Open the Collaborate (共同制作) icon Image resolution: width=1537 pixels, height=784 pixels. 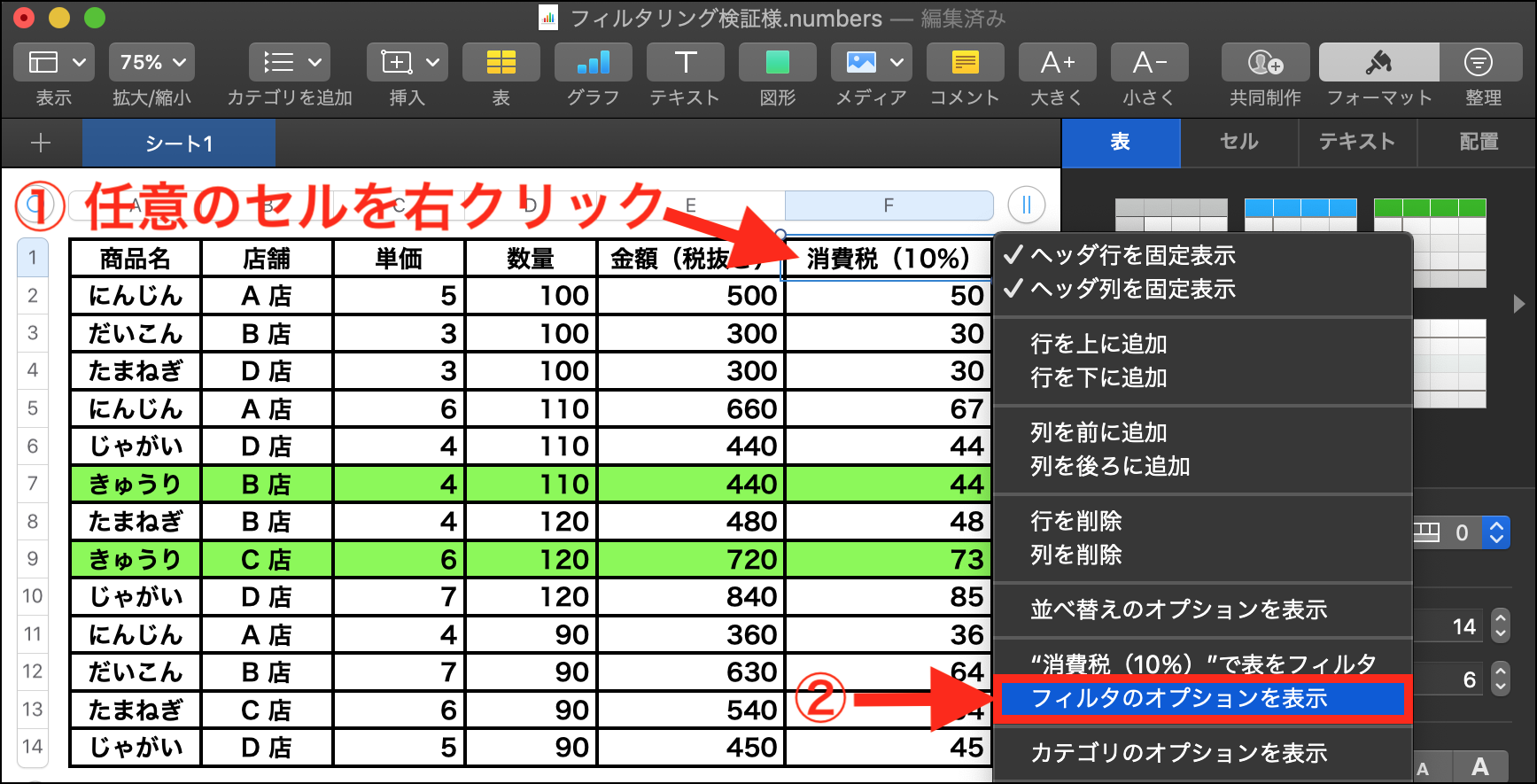pos(1265,62)
